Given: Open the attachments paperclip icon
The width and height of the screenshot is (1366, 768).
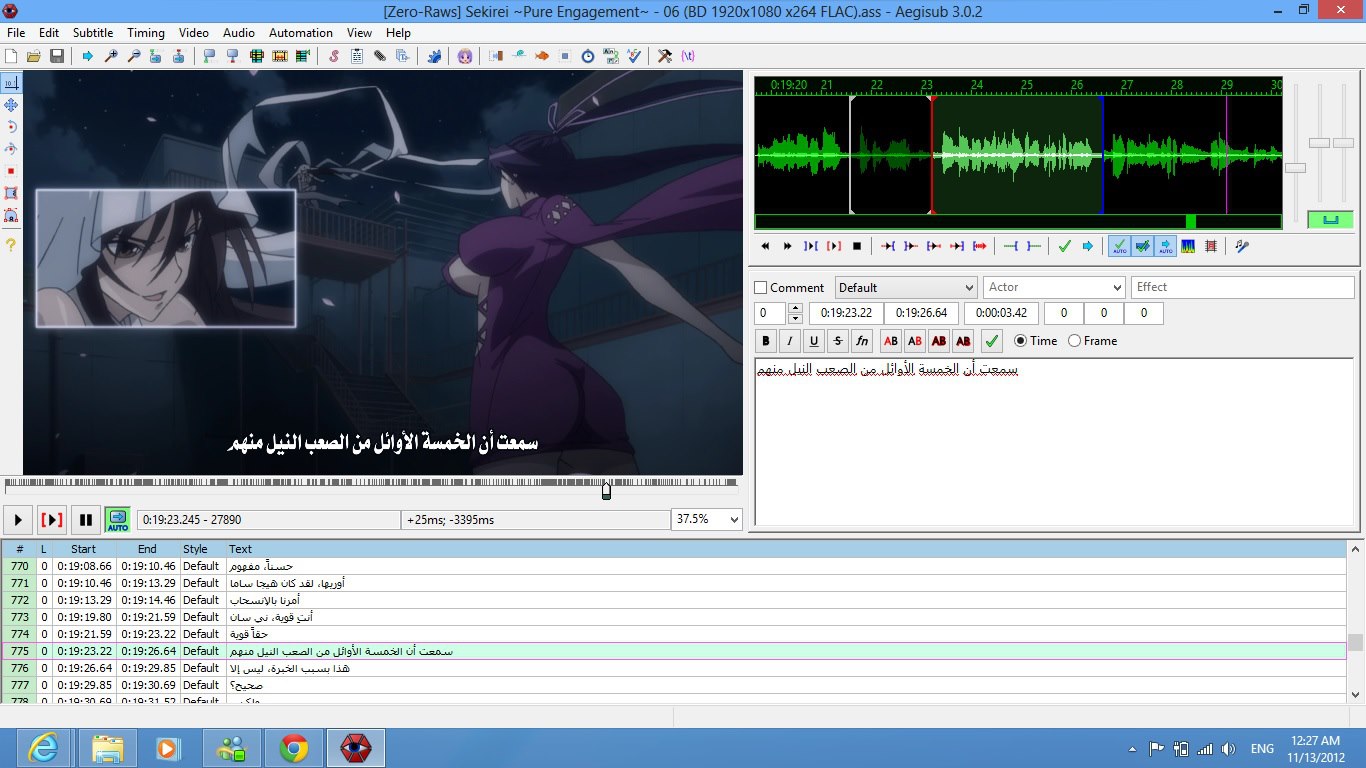Looking at the screenshot, I should [x=380, y=56].
